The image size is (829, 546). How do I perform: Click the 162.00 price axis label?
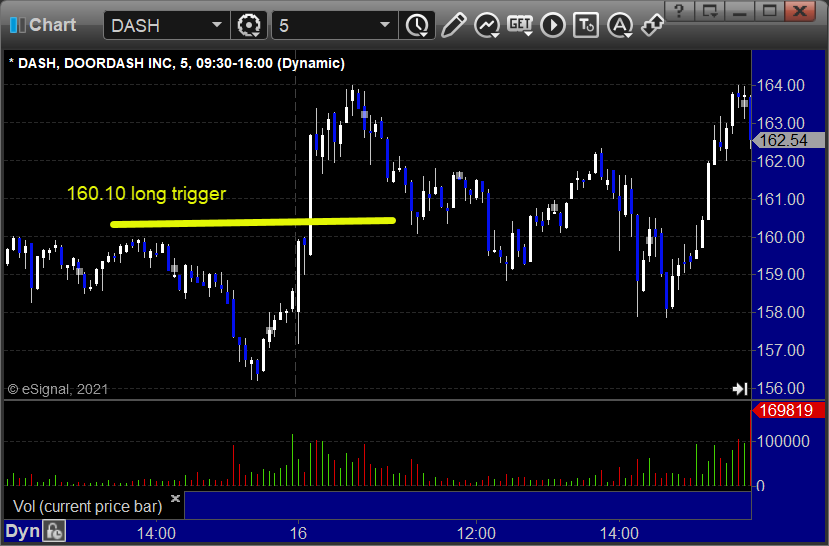pos(780,161)
